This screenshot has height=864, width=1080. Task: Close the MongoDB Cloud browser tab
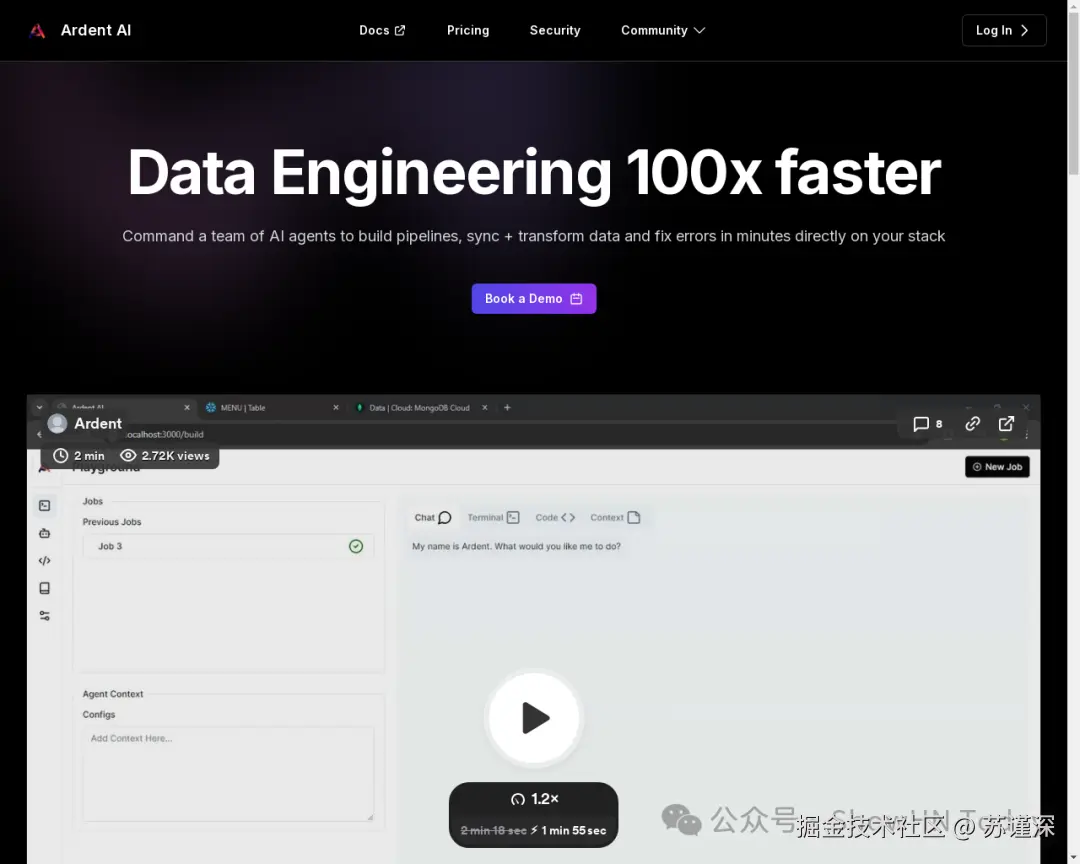click(485, 408)
